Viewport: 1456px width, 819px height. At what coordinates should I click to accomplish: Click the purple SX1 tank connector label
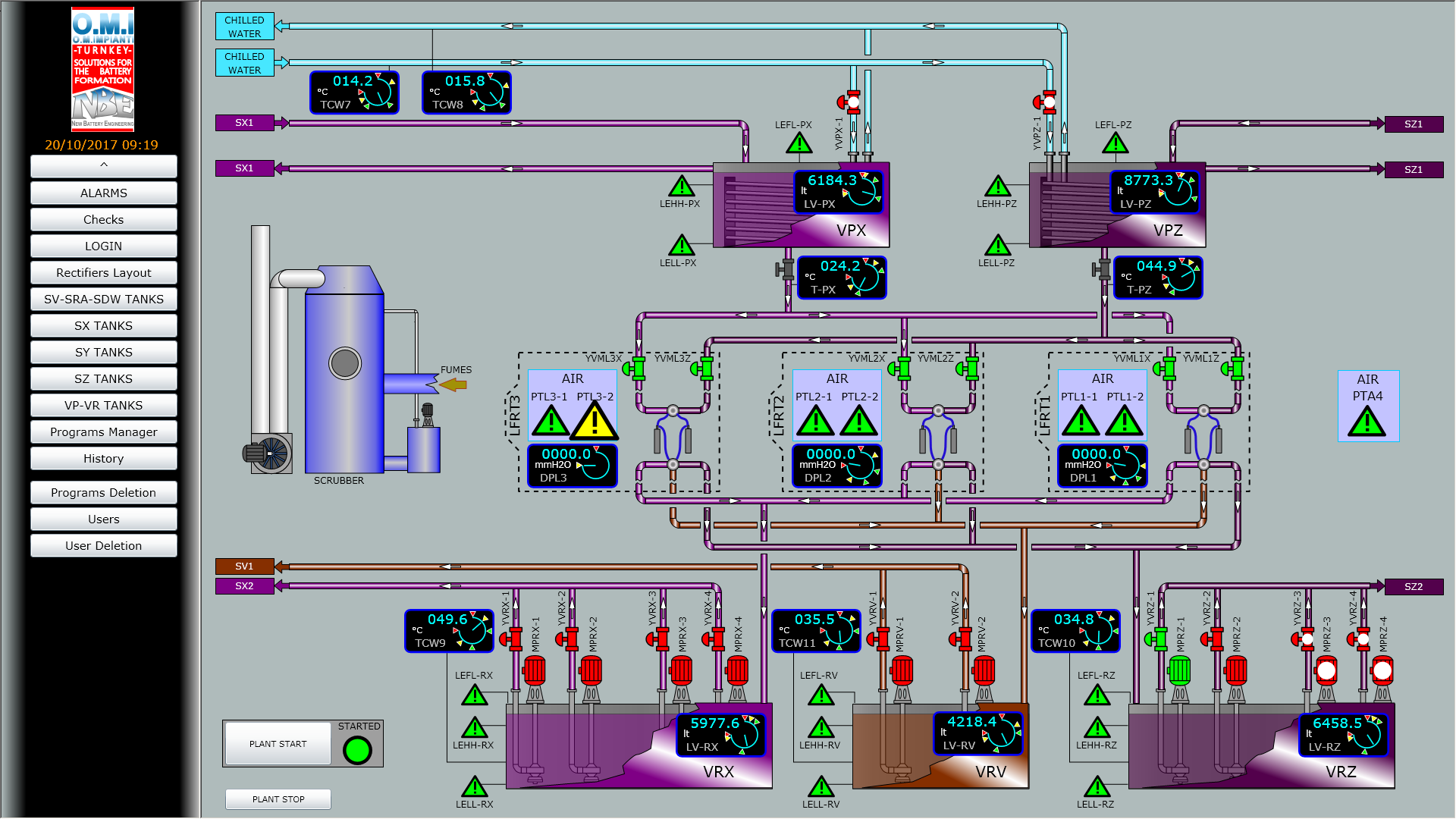244,123
